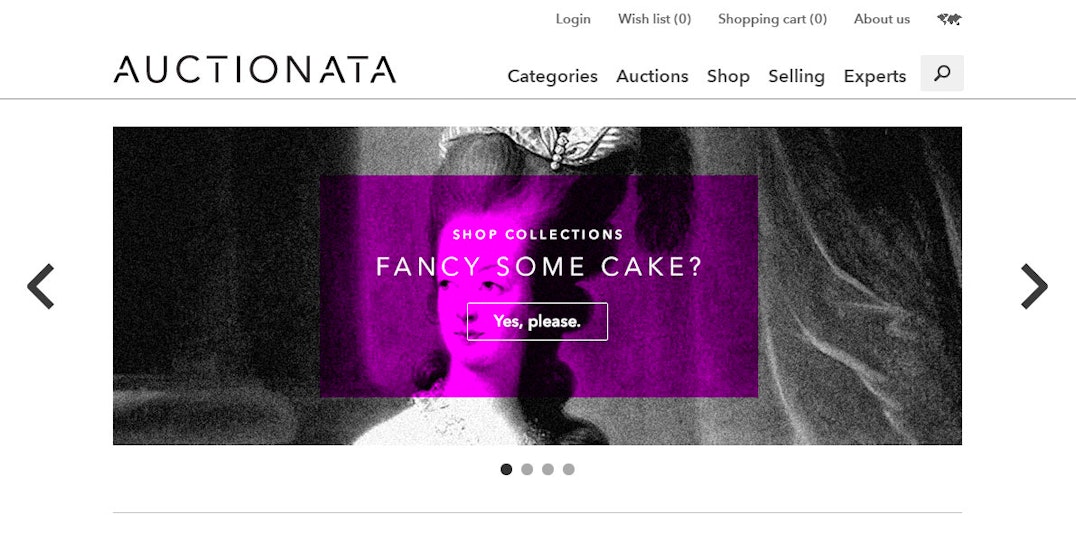Screen dimensions: 1076x552
Task: View the Shopping cart (0)
Action: 773,19
